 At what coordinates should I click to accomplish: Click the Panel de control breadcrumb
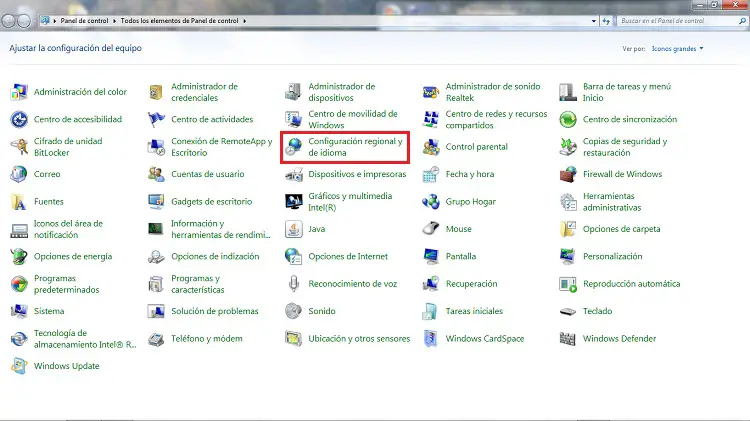[84, 21]
